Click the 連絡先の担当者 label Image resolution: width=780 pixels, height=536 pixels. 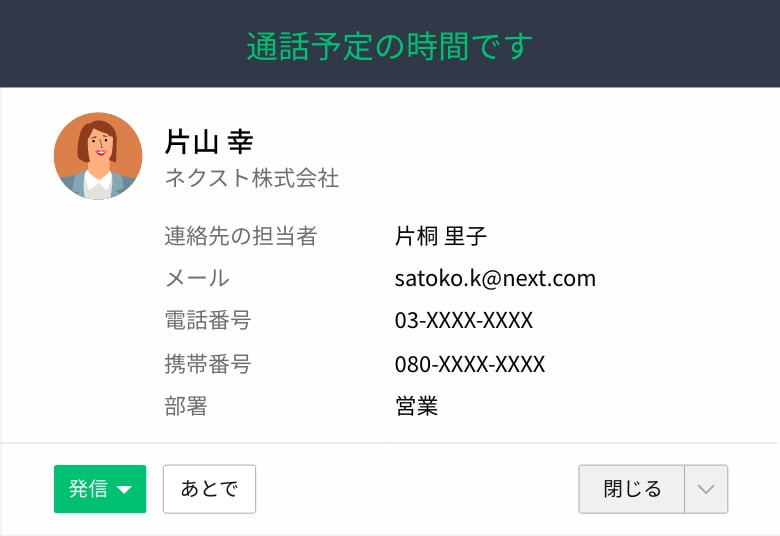tap(241, 236)
